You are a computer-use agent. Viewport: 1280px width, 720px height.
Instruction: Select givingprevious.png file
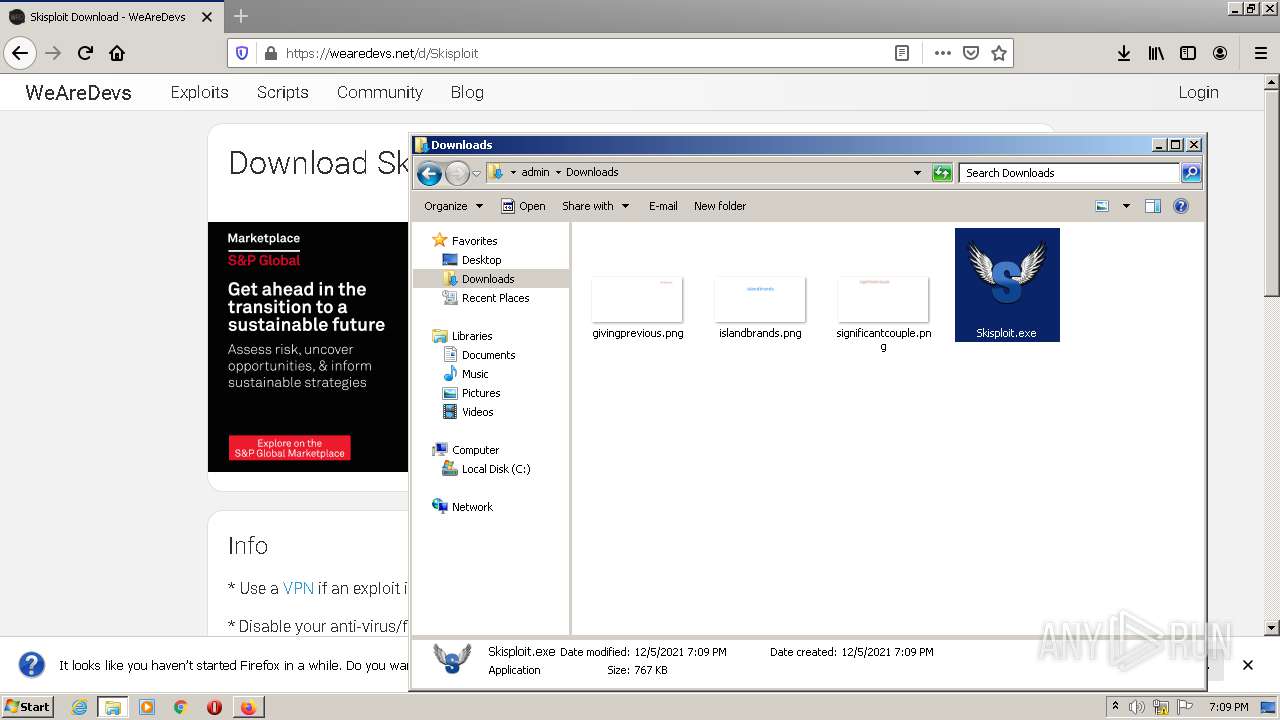point(637,310)
